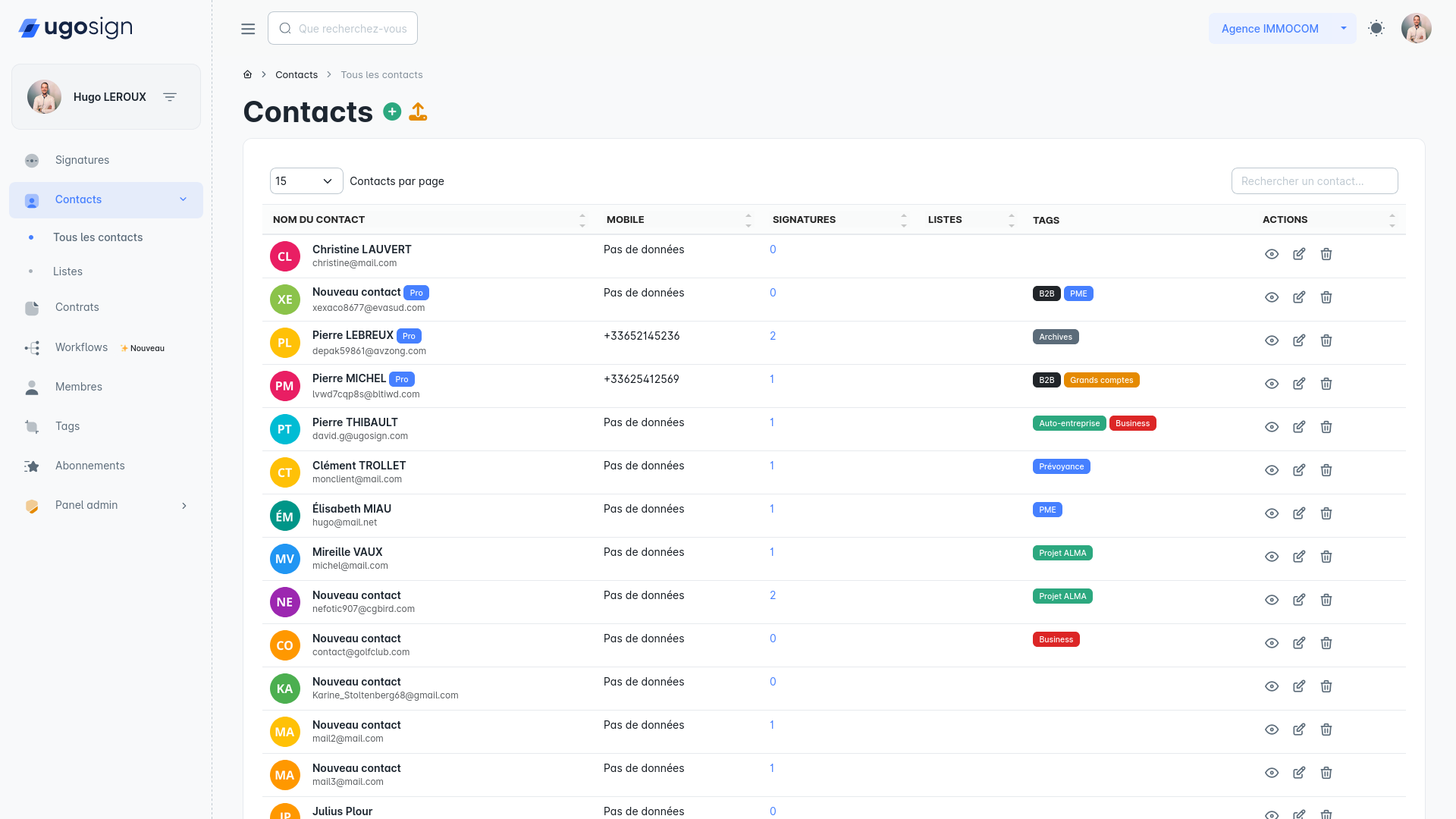Viewport: 1456px width, 819px height.
Task: Click the red Business tag for Pierre THIBAULT
Action: tap(1132, 423)
